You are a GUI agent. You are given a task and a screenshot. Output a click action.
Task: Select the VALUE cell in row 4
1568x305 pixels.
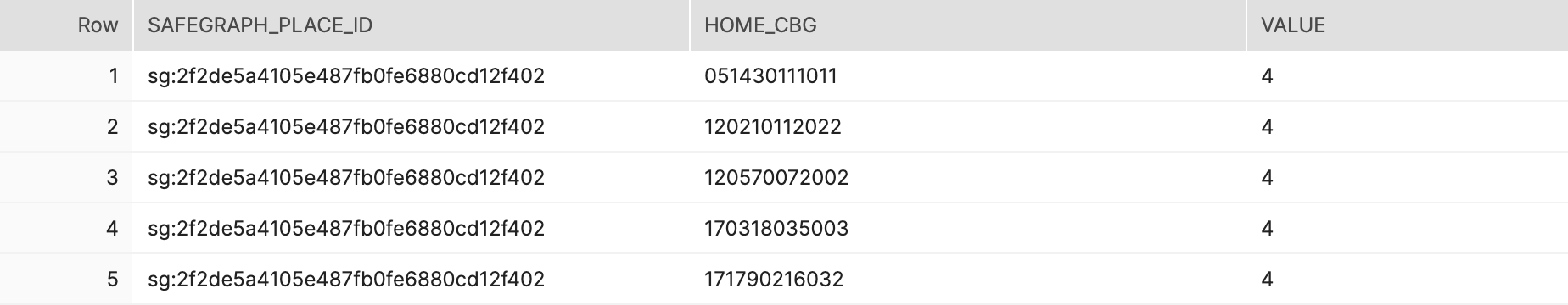point(1408,229)
